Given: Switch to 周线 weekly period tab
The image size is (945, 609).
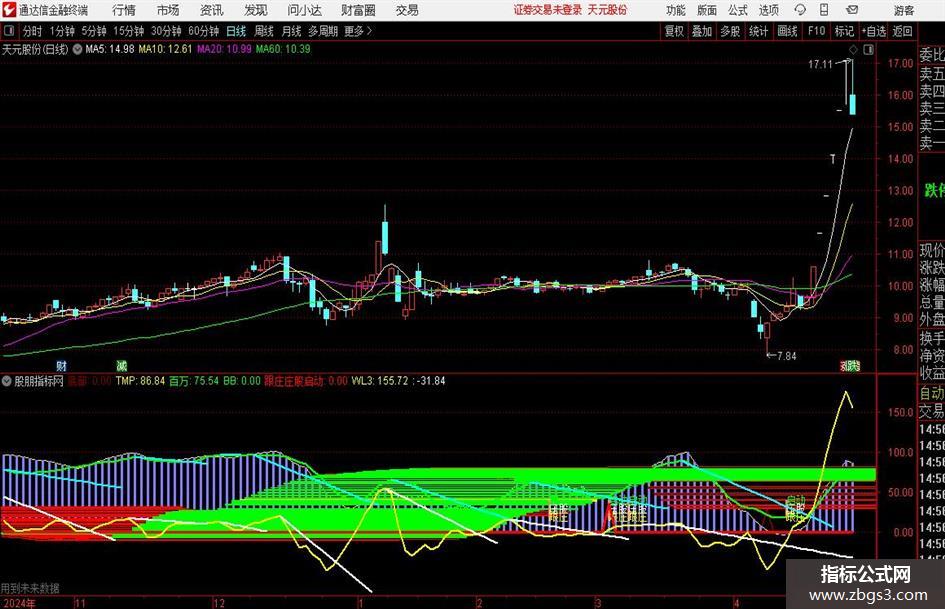Looking at the screenshot, I should (x=264, y=31).
